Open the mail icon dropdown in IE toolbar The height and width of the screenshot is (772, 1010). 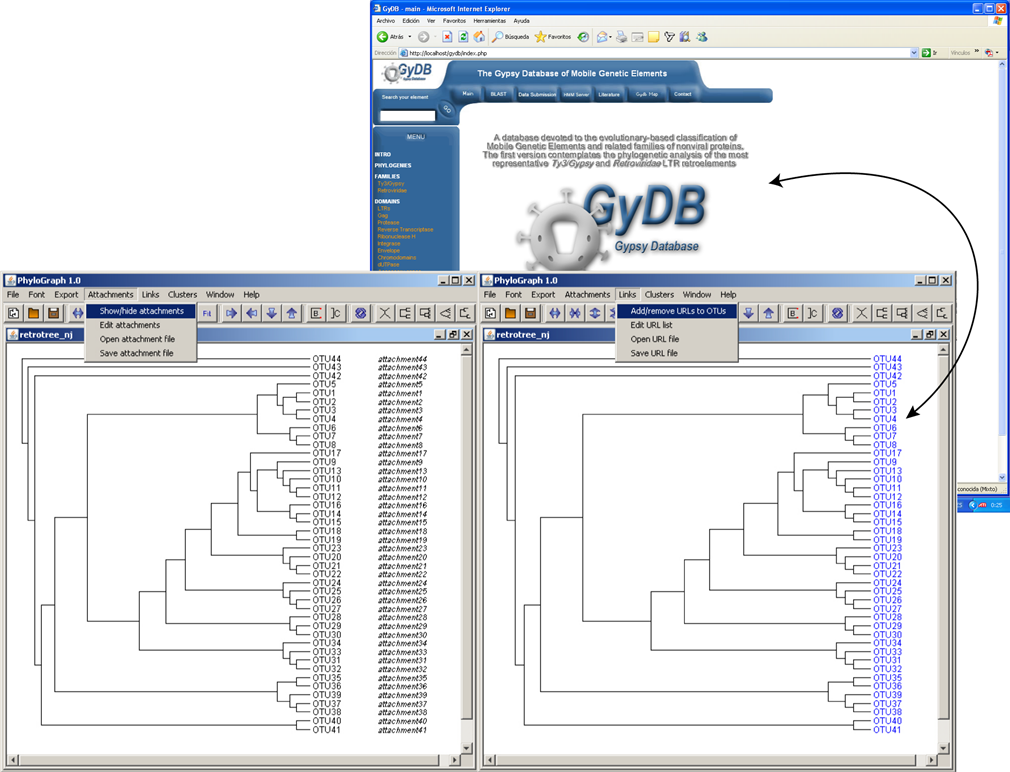(611, 37)
